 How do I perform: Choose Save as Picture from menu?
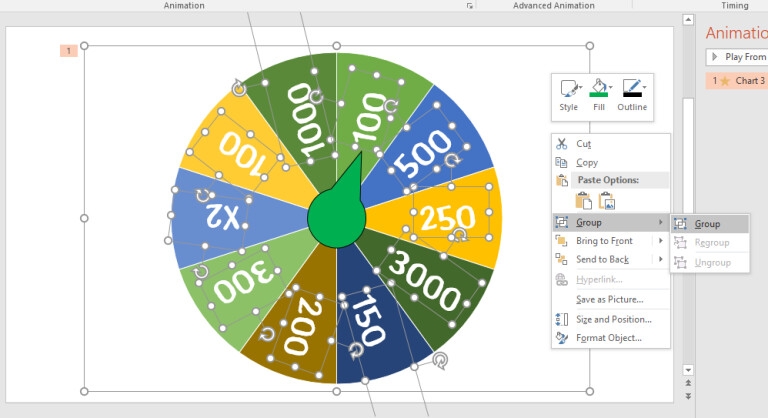point(610,299)
